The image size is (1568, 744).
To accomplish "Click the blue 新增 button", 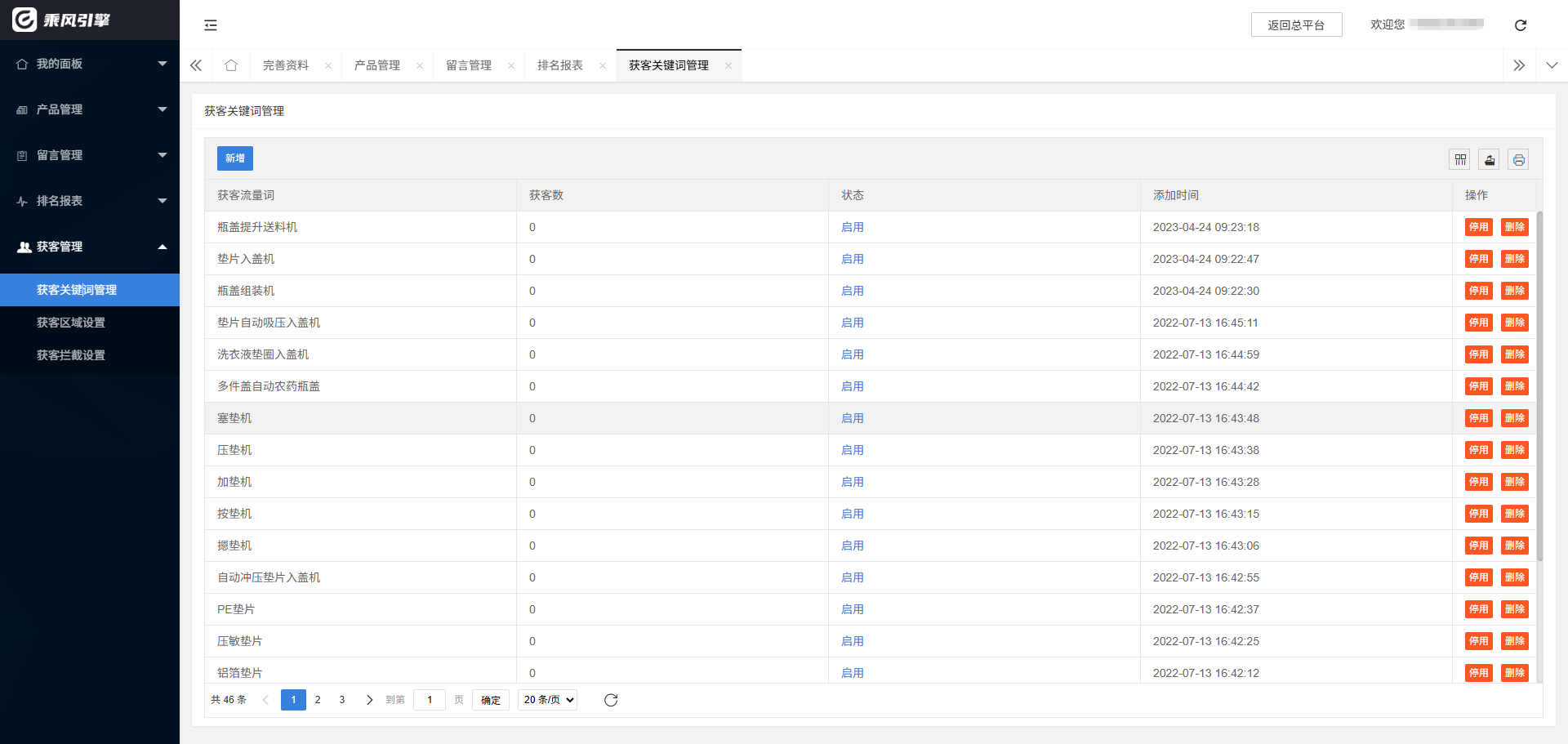I will pyautogui.click(x=235, y=158).
